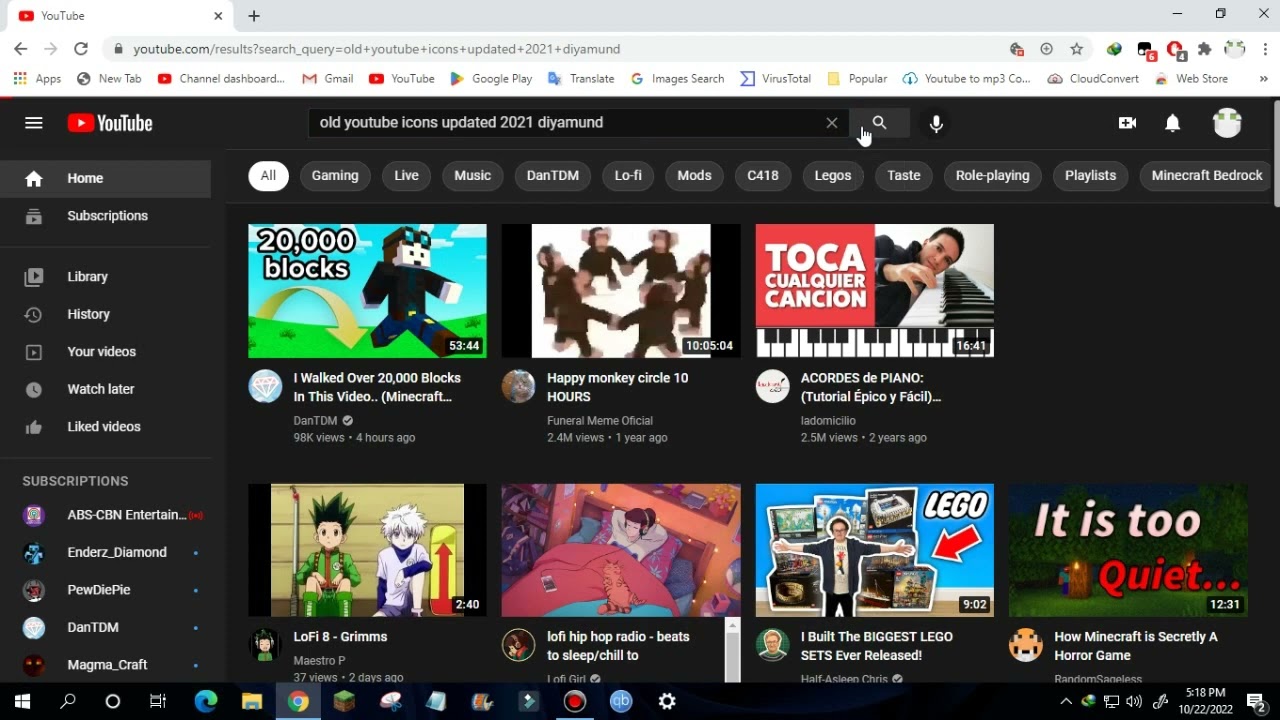
Task: Open a new Chrome tab
Action: point(254,16)
